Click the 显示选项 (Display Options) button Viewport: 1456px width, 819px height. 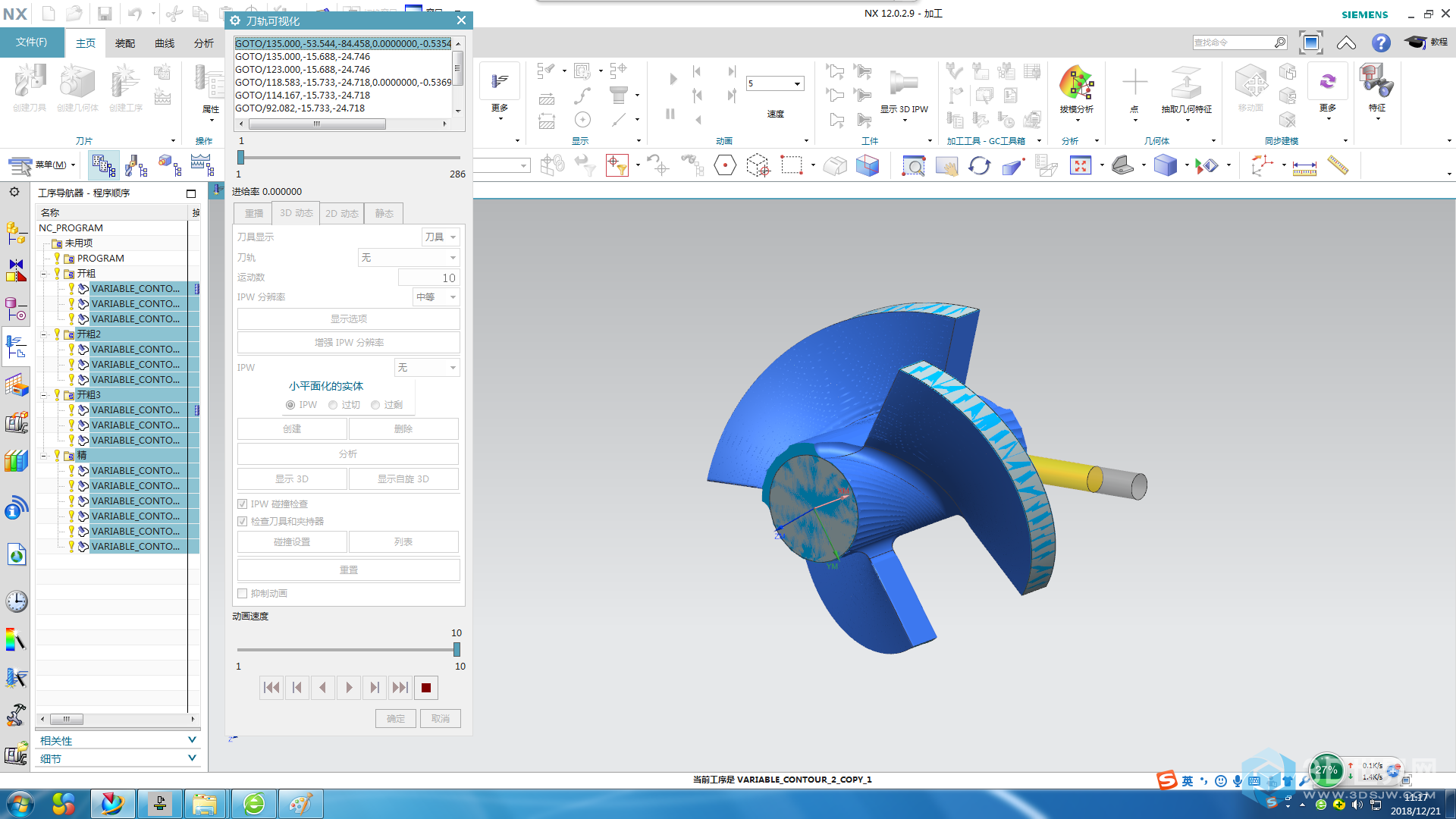click(x=348, y=318)
